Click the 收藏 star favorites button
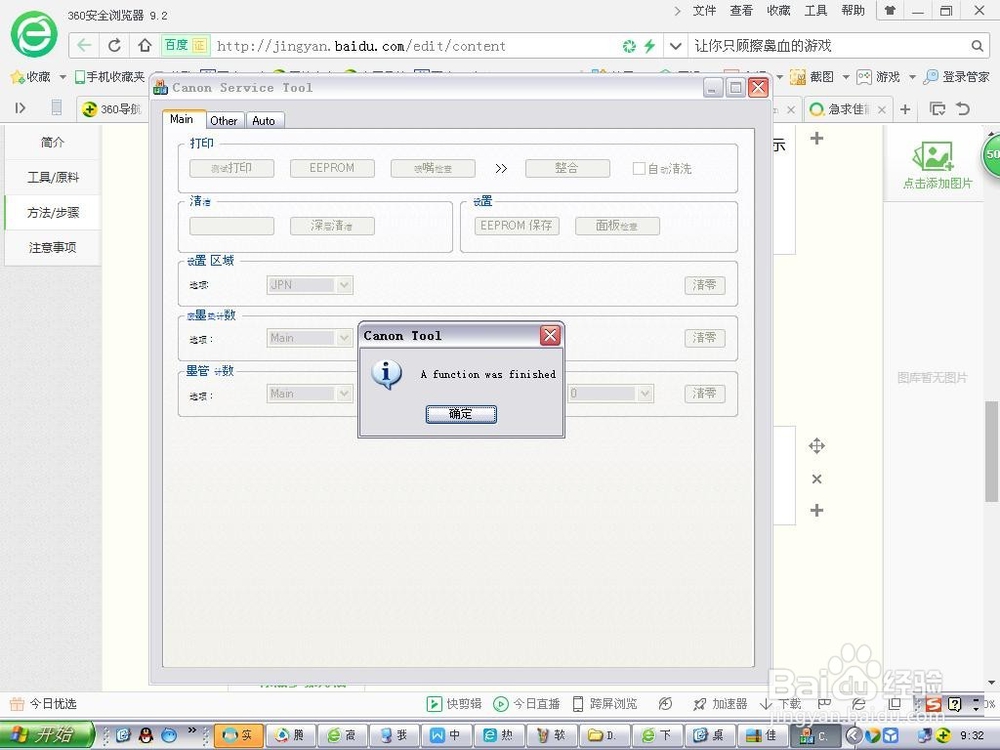This screenshot has width=1000, height=750. tap(30, 77)
